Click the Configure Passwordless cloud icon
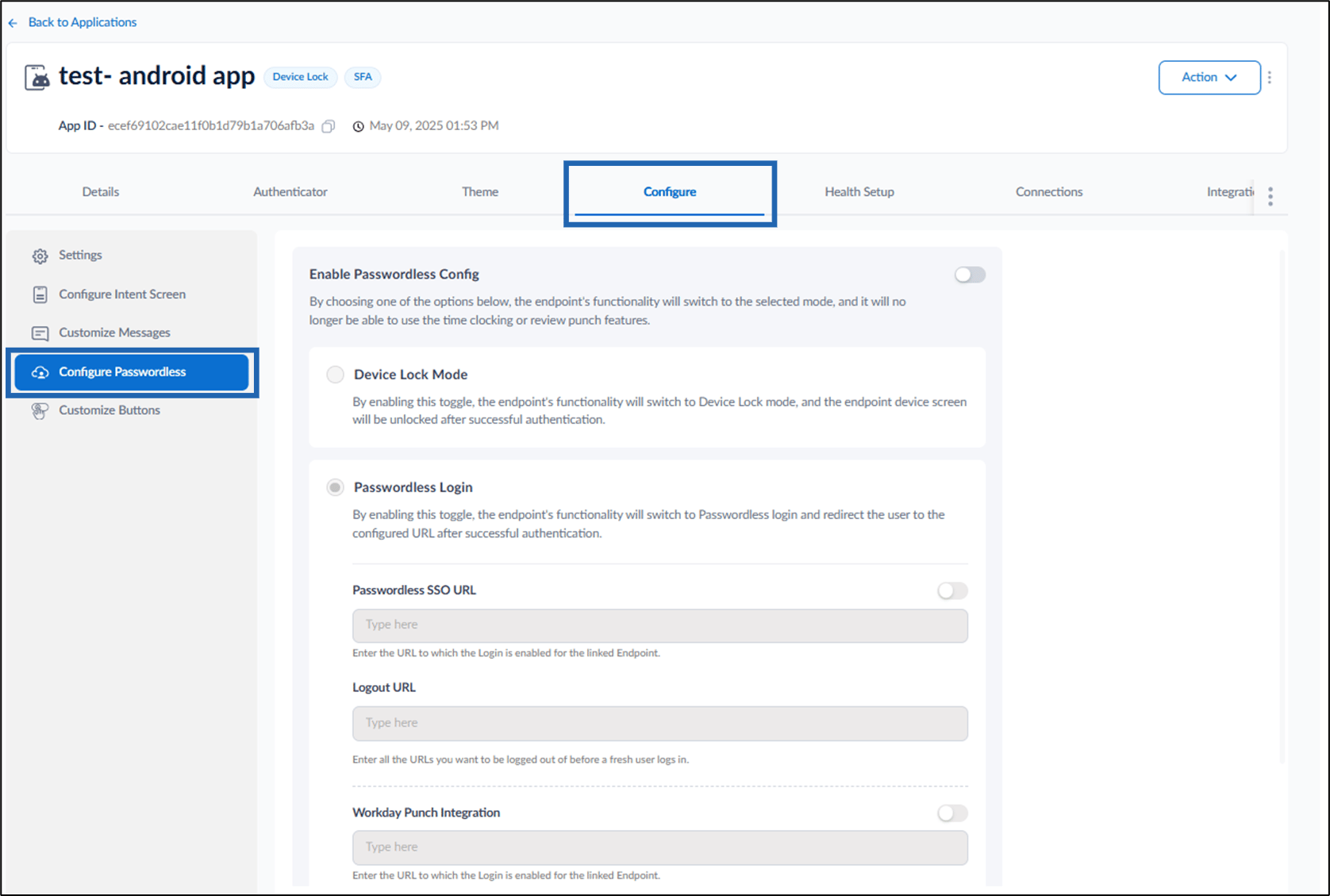This screenshot has width=1330, height=896. tap(40, 372)
